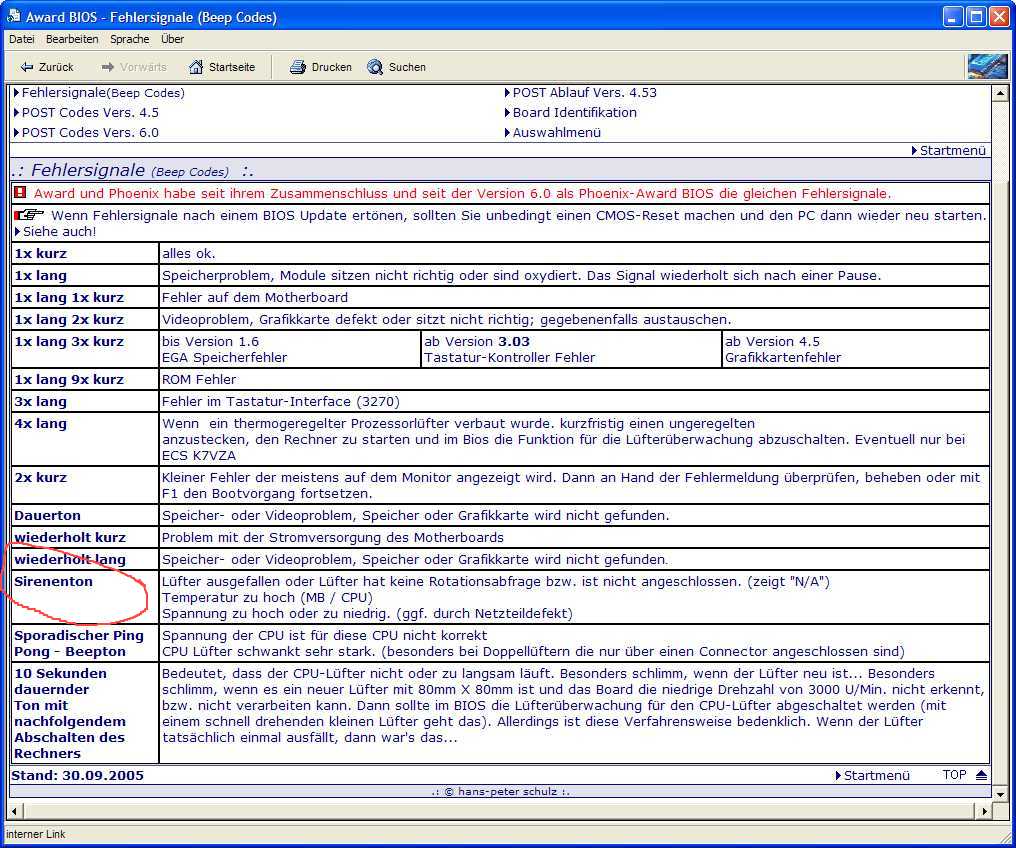Click the 'Sirenenton' row label
This screenshot has width=1016, height=848.
[53, 582]
